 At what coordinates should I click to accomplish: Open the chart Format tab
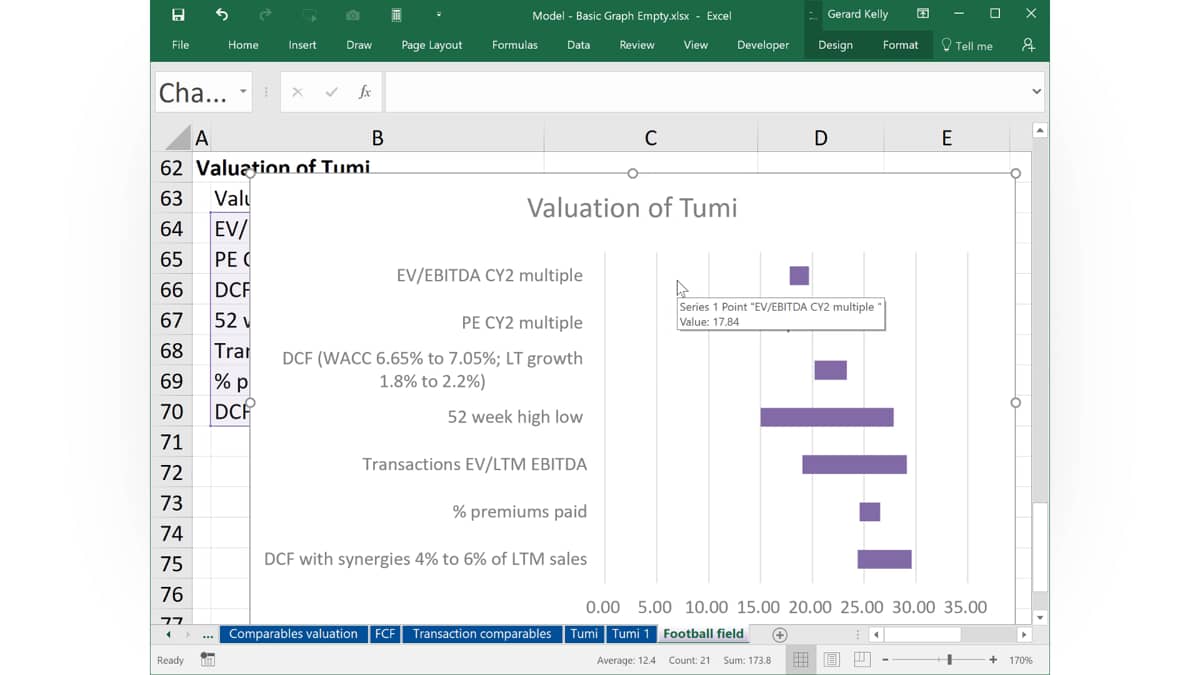[x=900, y=45]
